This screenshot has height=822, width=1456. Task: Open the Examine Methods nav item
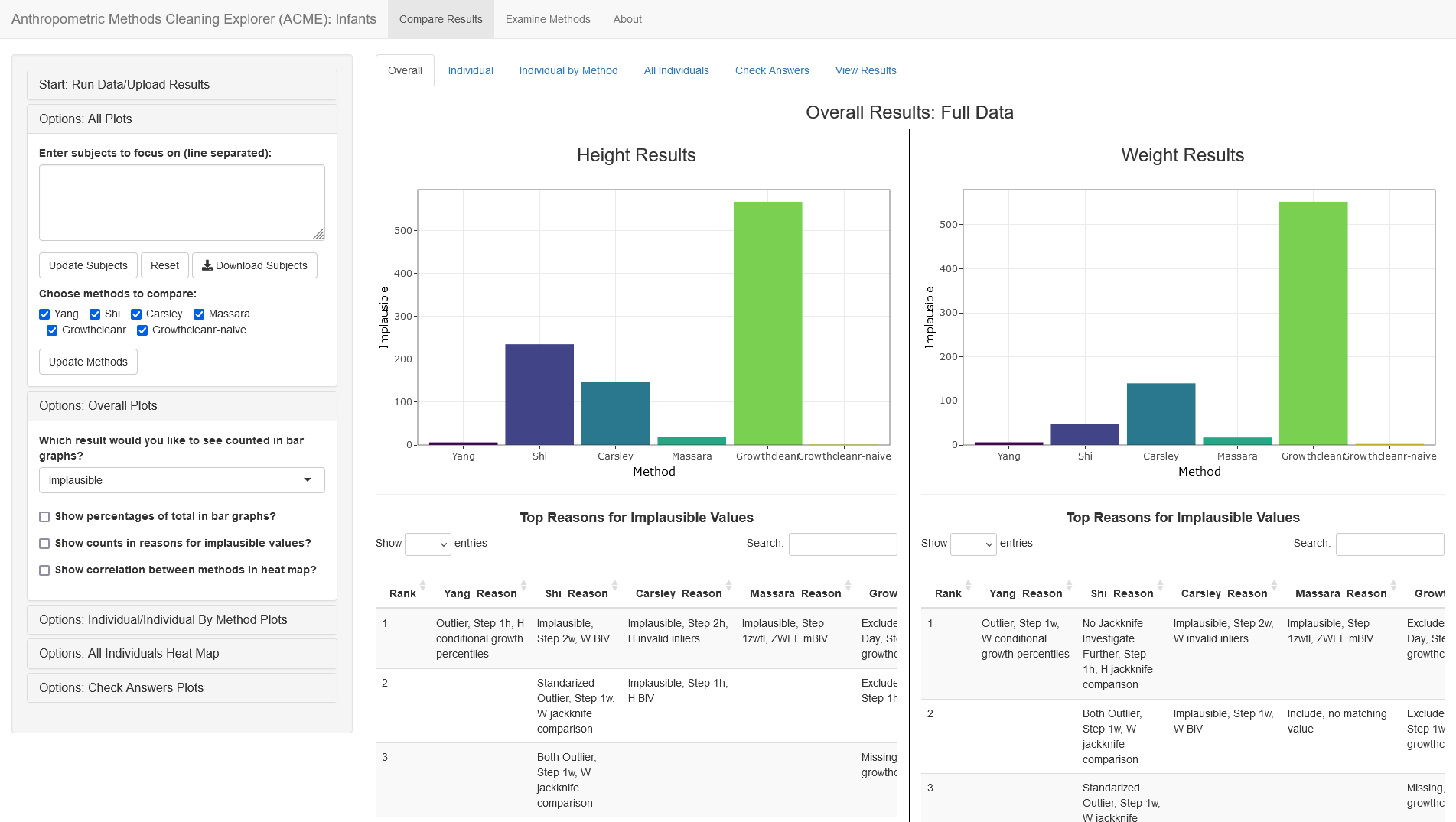548,19
